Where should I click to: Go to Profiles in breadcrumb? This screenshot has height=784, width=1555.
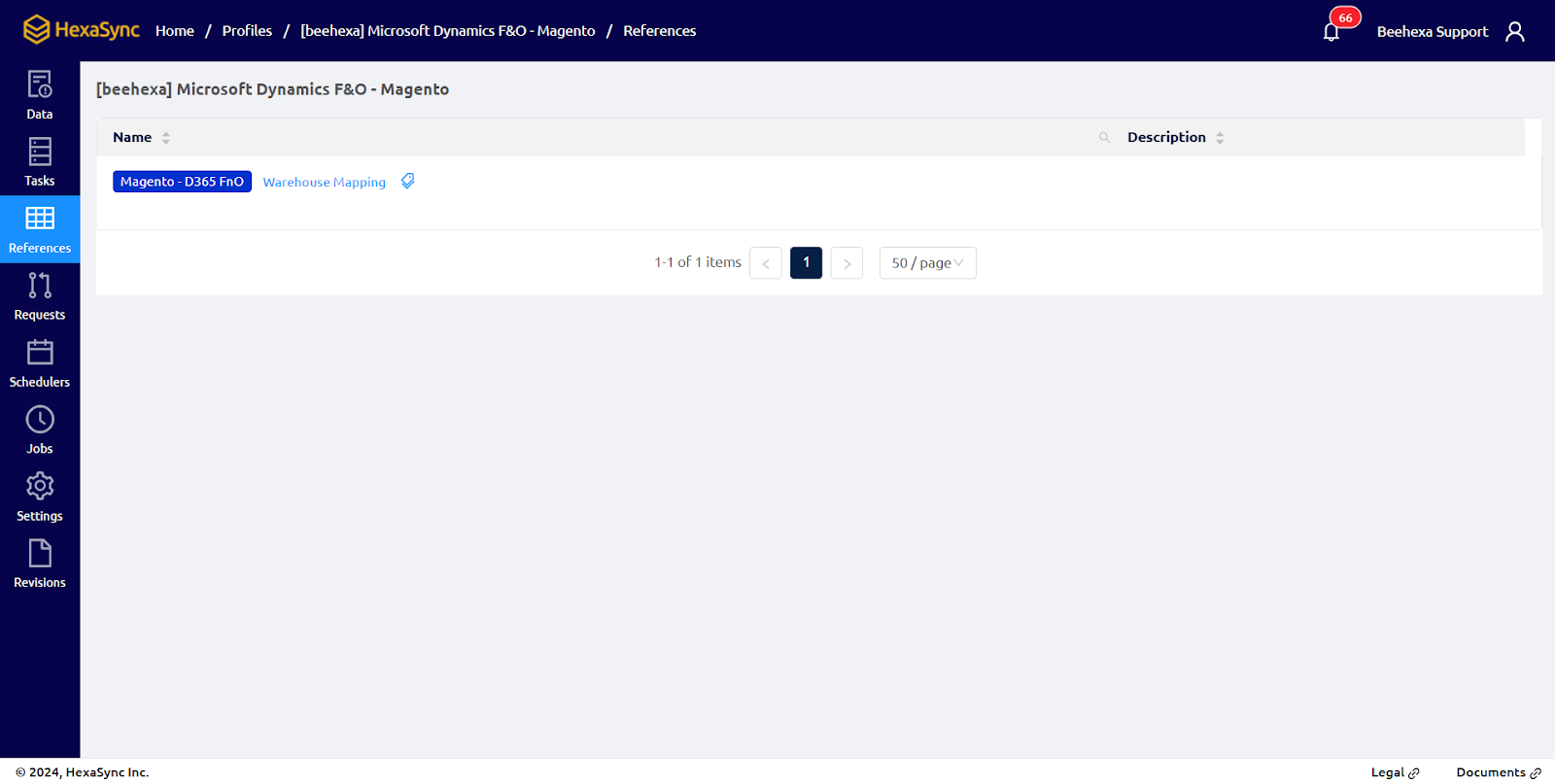pos(247,31)
